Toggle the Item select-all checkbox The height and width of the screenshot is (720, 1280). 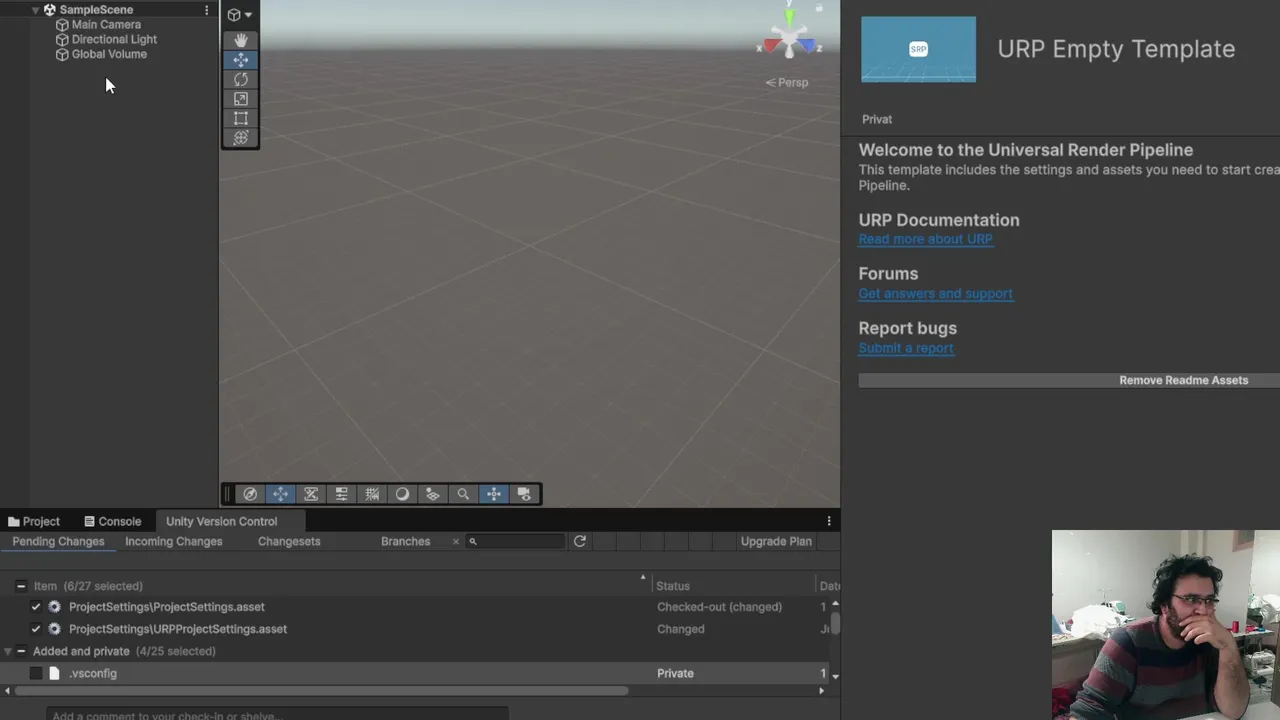point(21,586)
